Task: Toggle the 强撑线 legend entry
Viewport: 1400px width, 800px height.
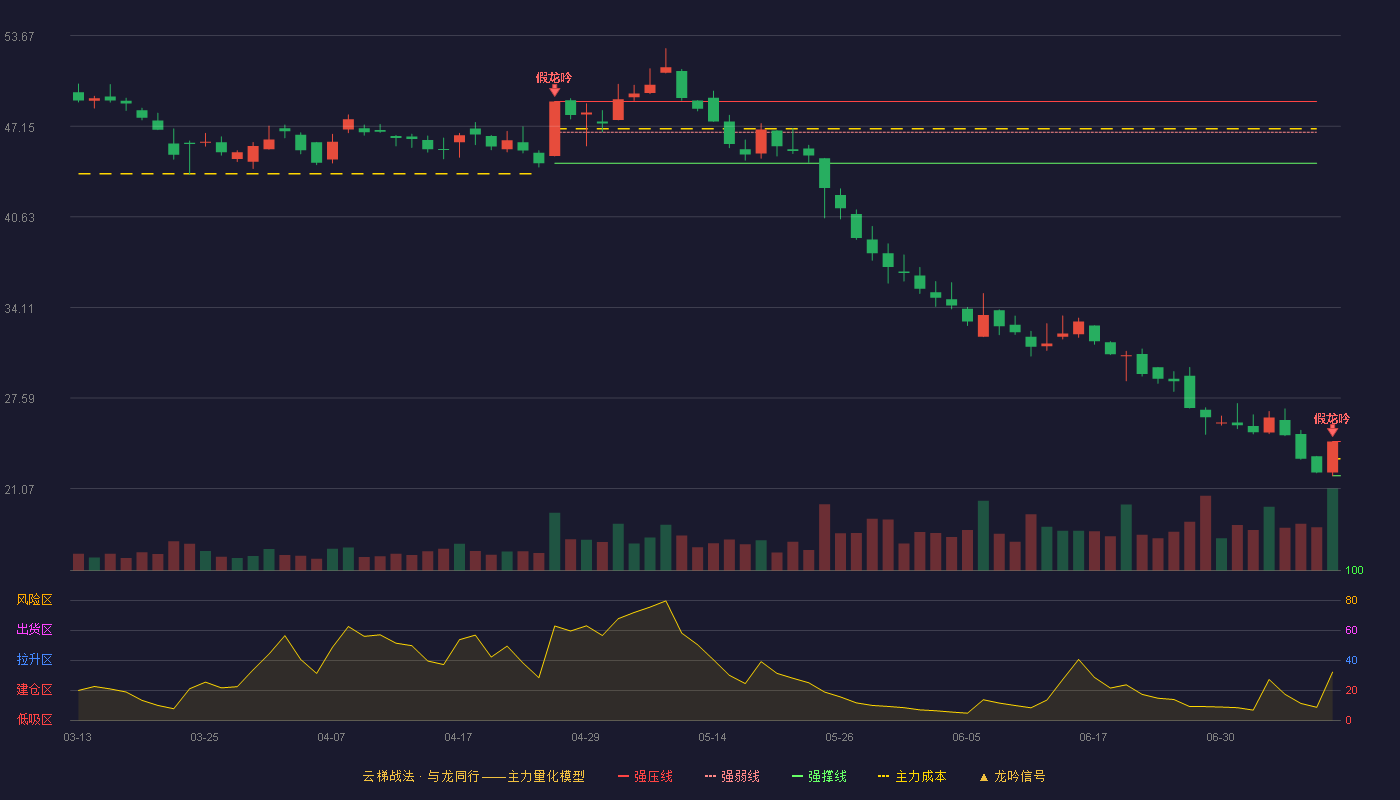Action: pyautogui.click(x=819, y=776)
